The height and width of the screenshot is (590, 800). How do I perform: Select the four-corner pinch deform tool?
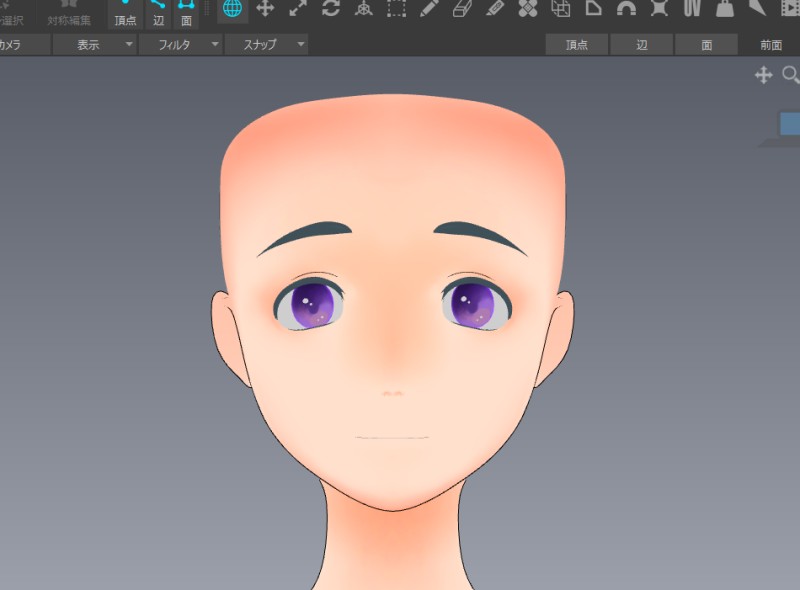pos(659,8)
